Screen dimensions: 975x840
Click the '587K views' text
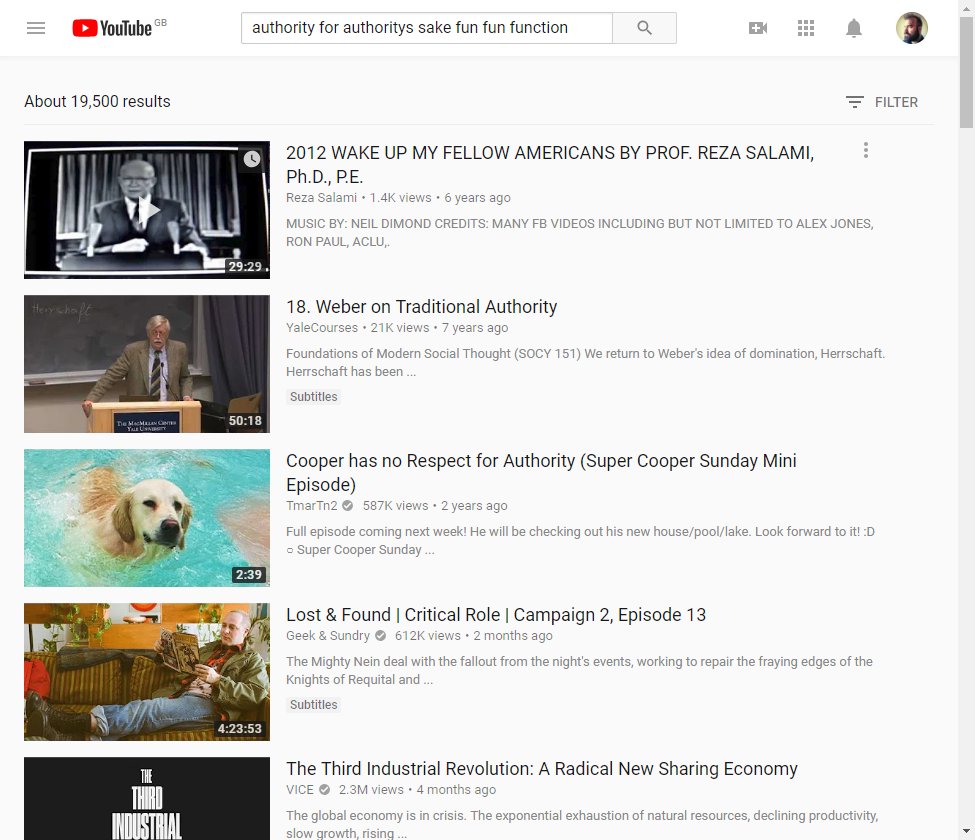tap(395, 505)
